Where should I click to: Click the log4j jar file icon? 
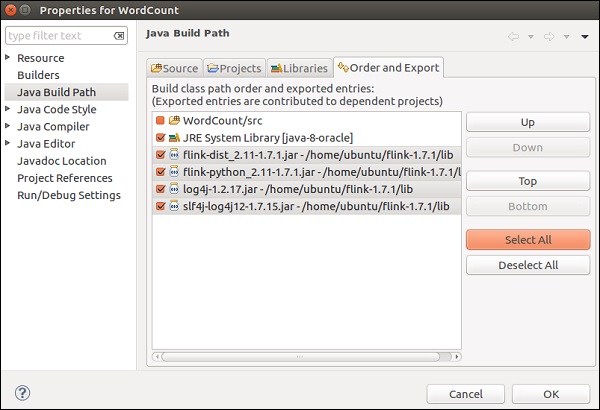(x=174, y=189)
